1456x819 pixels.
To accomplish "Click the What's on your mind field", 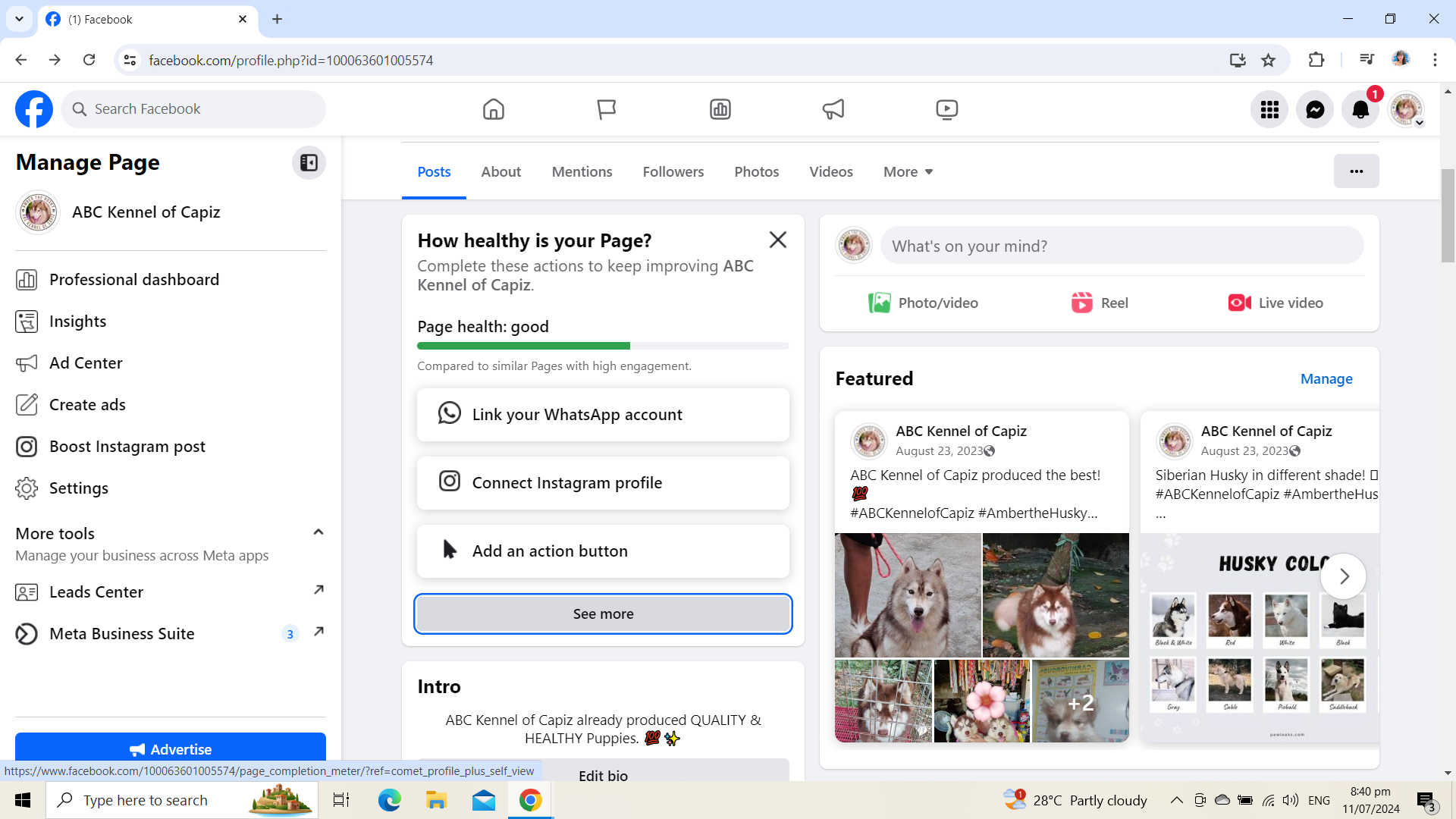I will tap(1122, 246).
